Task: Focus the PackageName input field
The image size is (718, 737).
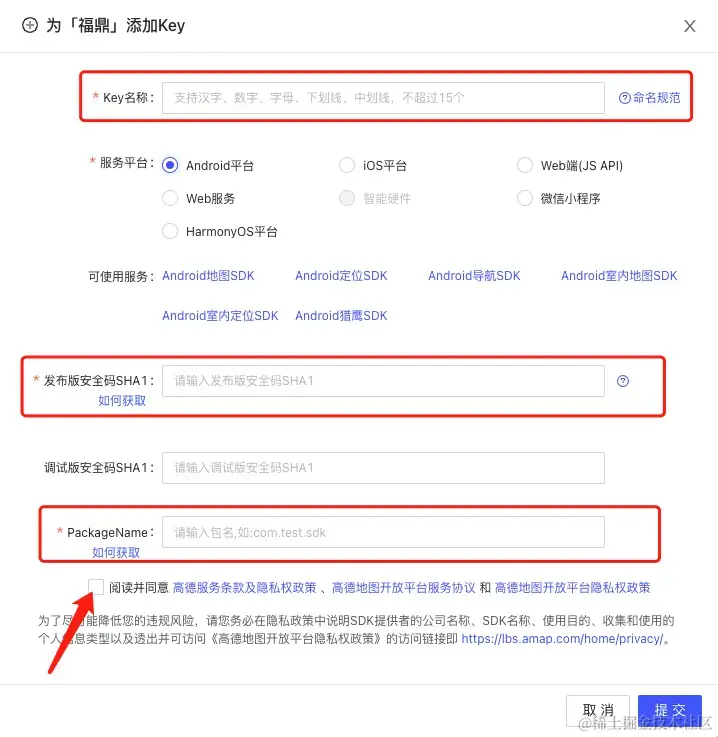Action: pos(383,532)
